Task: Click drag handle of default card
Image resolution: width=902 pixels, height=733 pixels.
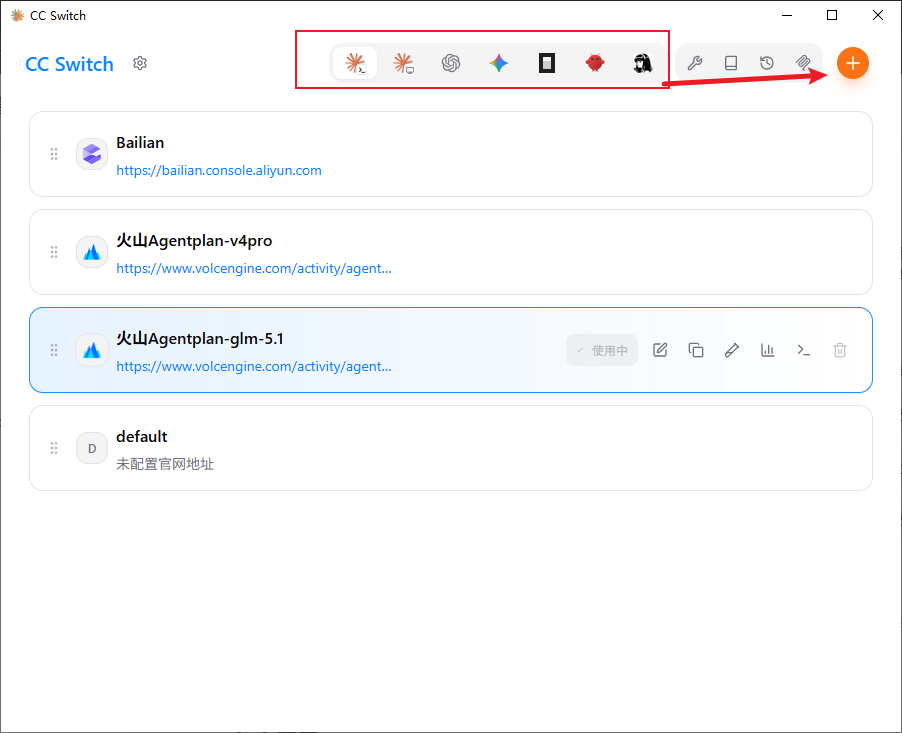Action: coord(54,448)
